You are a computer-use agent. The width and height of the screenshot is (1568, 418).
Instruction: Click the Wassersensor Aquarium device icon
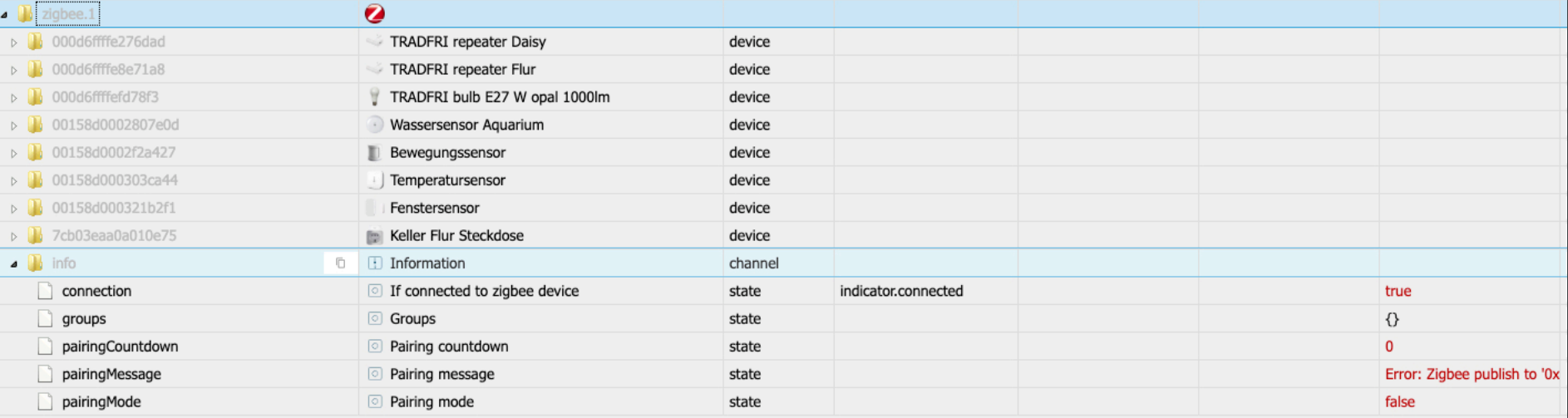[x=375, y=125]
